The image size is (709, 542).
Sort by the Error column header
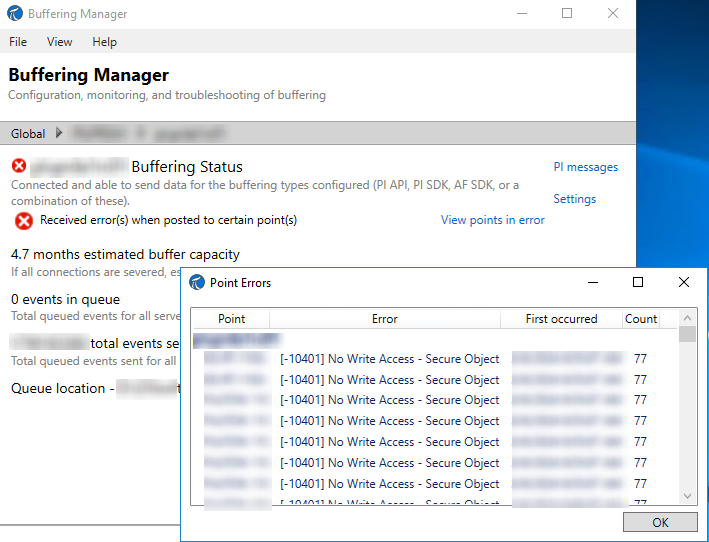click(384, 319)
